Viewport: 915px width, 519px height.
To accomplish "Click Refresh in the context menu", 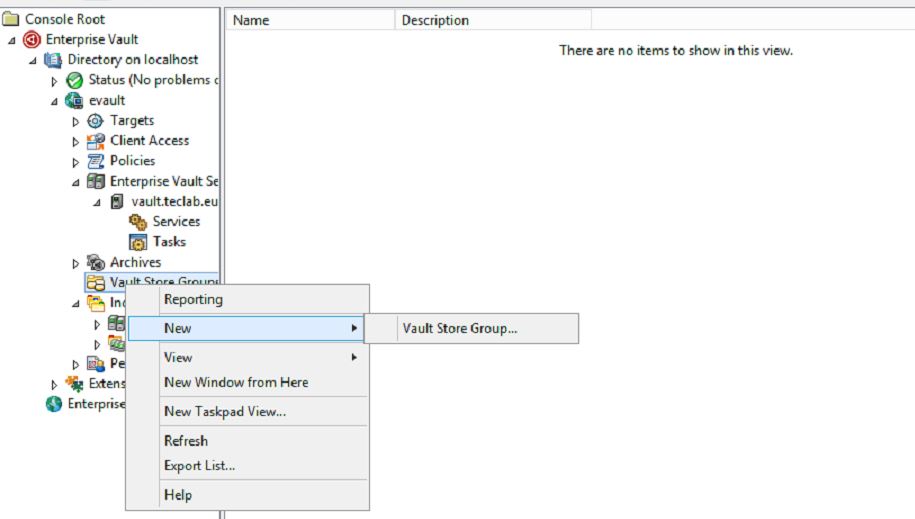I will click(186, 441).
